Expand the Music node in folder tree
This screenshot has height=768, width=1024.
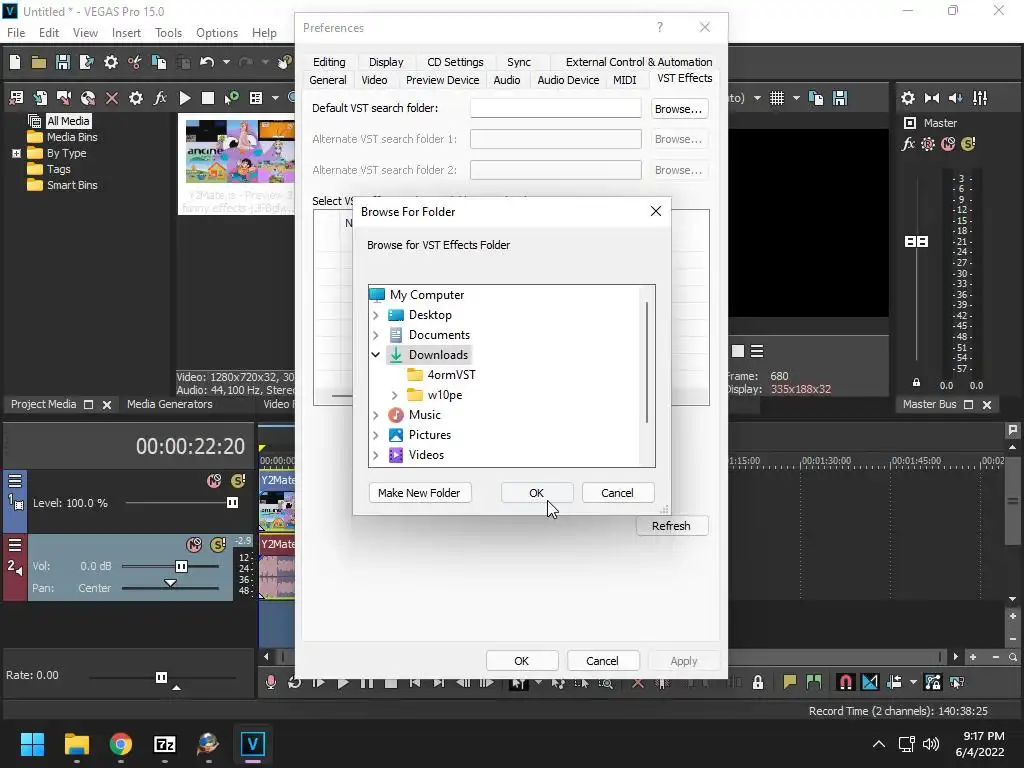[x=376, y=415]
